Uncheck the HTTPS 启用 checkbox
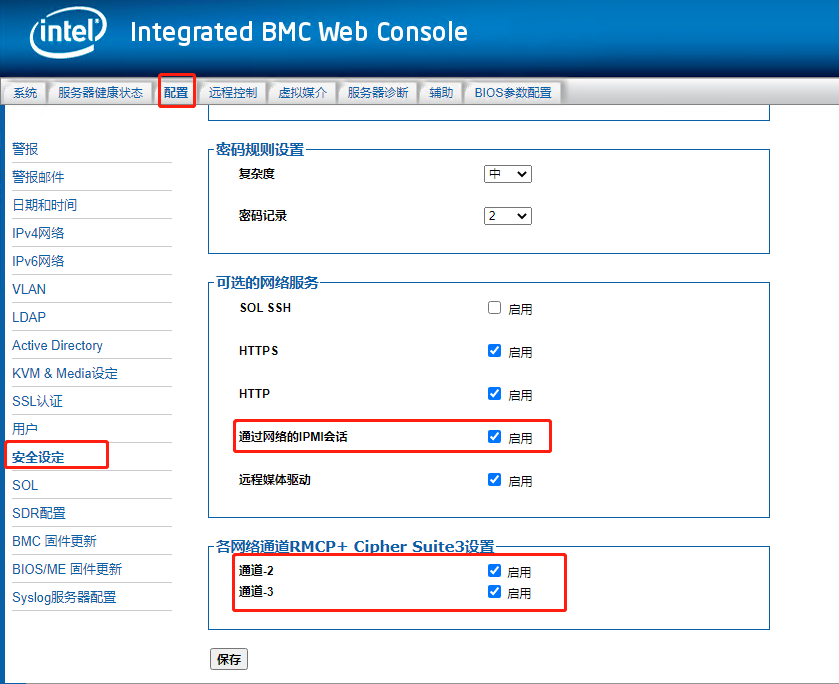The height and width of the screenshot is (684, 839). [x=494, y=351]
